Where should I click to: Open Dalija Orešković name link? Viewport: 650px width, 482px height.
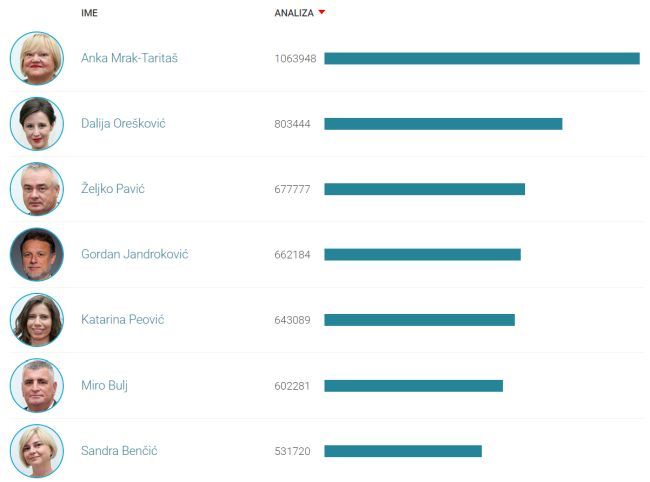tap(123, 124)
